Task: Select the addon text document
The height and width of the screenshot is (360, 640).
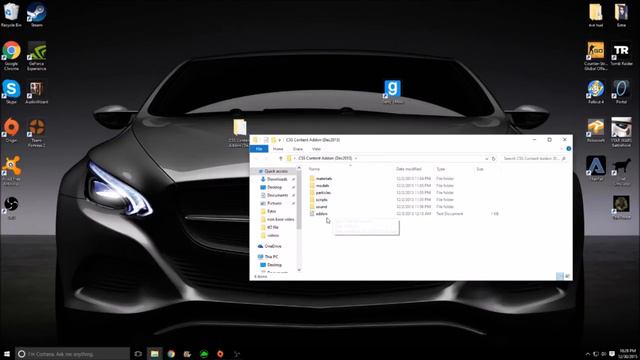Action: [321, 213]
